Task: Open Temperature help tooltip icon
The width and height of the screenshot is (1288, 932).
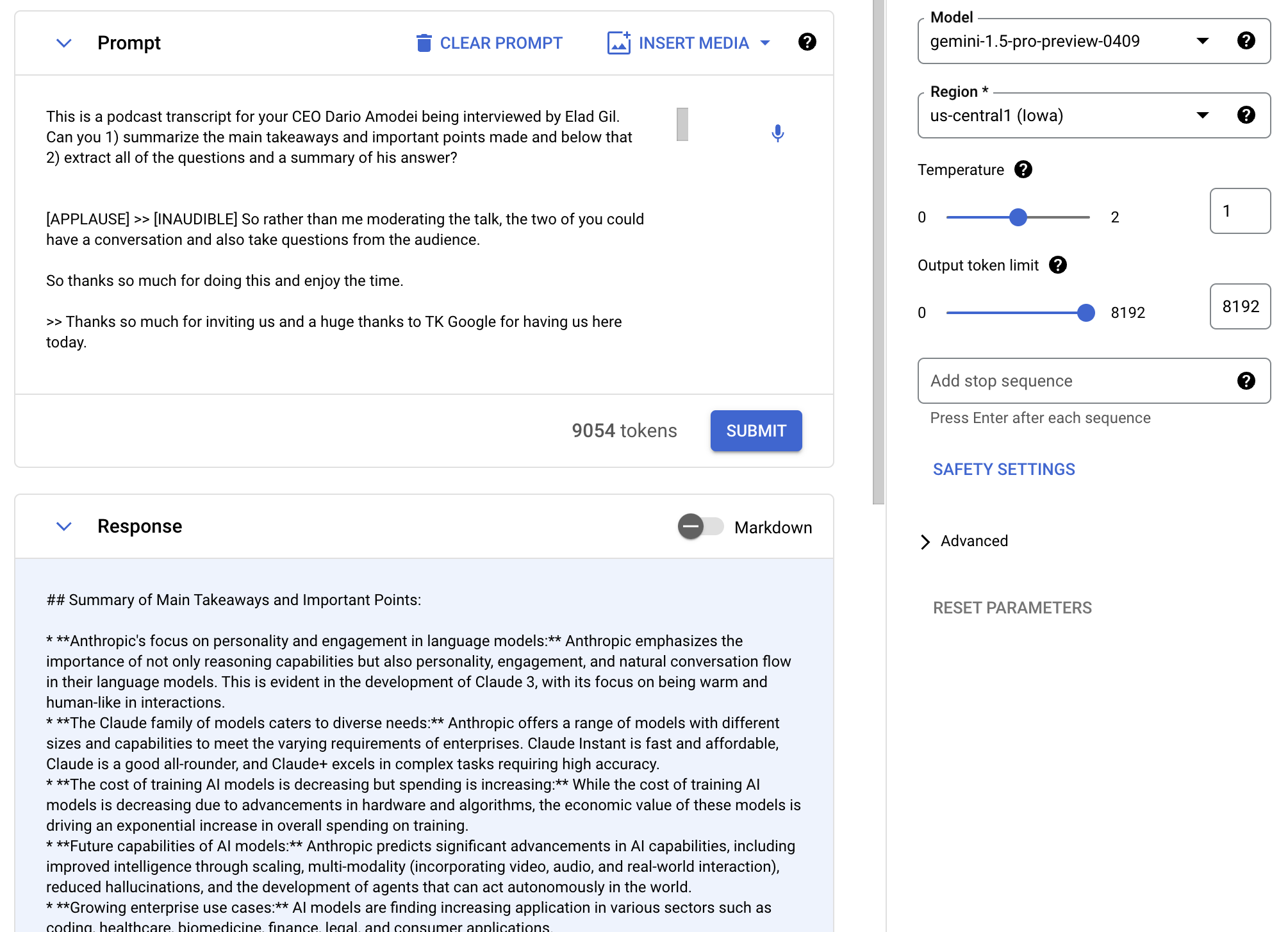Action: tap(1023, 170)
